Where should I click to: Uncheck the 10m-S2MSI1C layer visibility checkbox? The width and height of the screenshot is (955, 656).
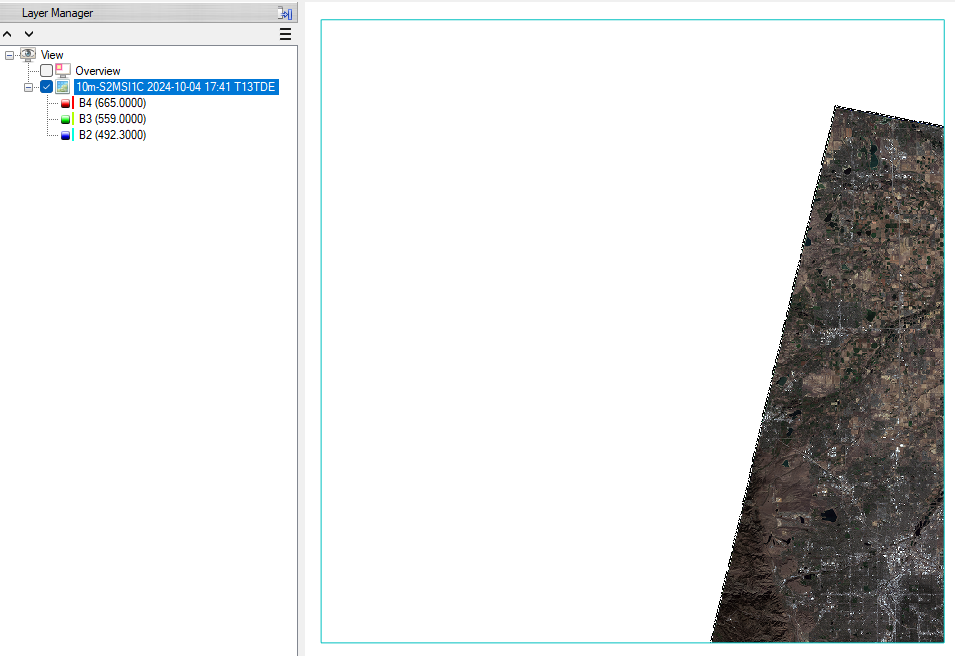click(x=46, y=87)
